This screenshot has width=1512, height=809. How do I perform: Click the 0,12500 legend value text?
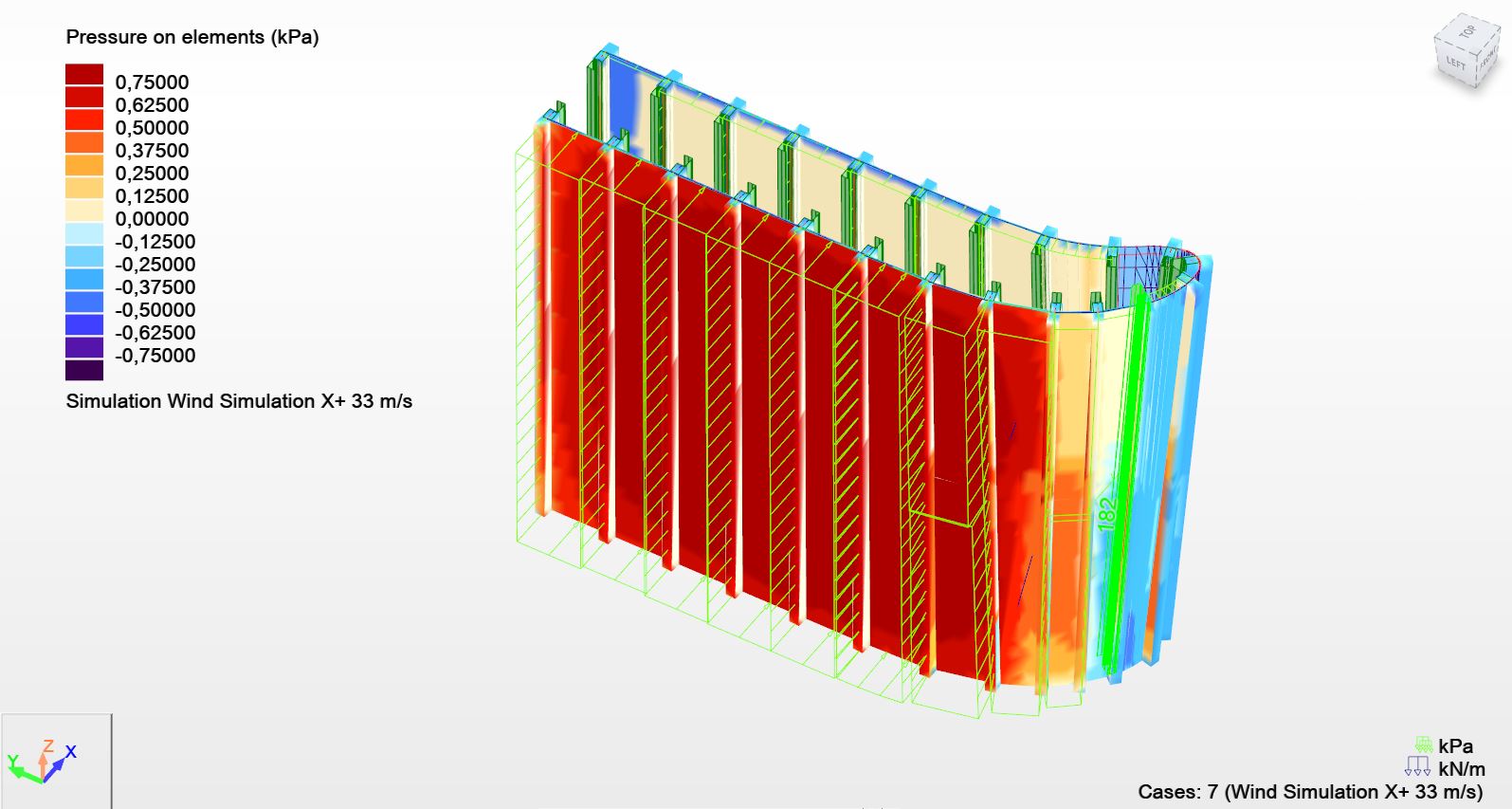(152, 196)
